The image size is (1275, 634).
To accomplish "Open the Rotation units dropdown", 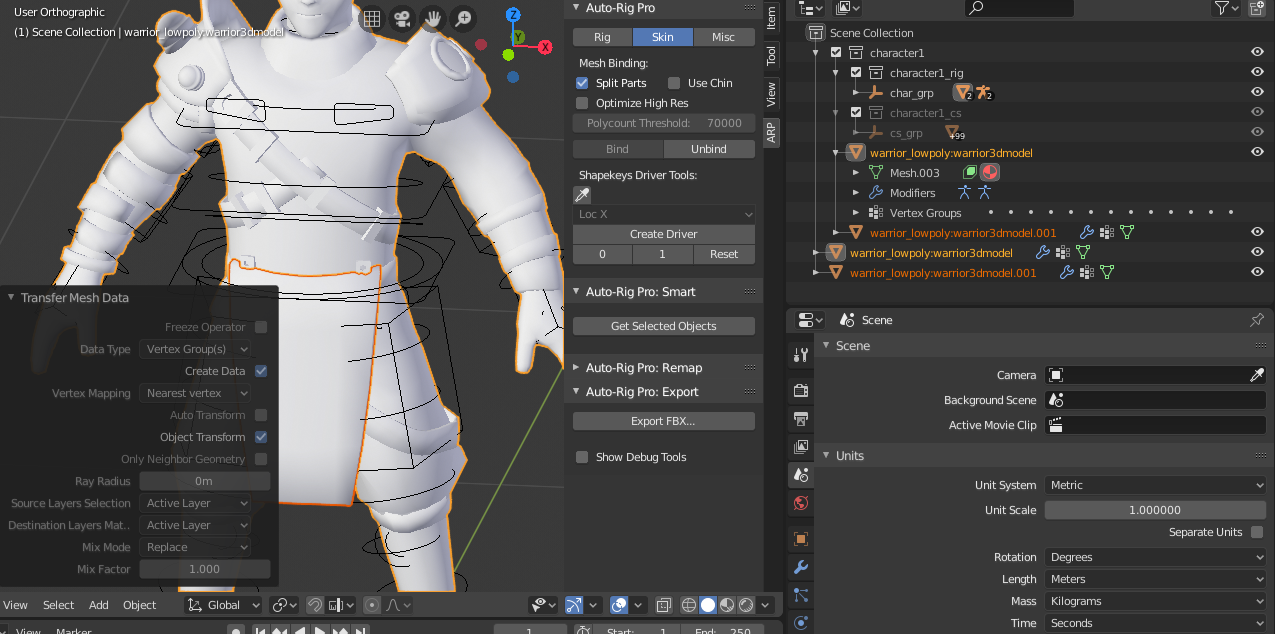I will [x=1156, y=557].
